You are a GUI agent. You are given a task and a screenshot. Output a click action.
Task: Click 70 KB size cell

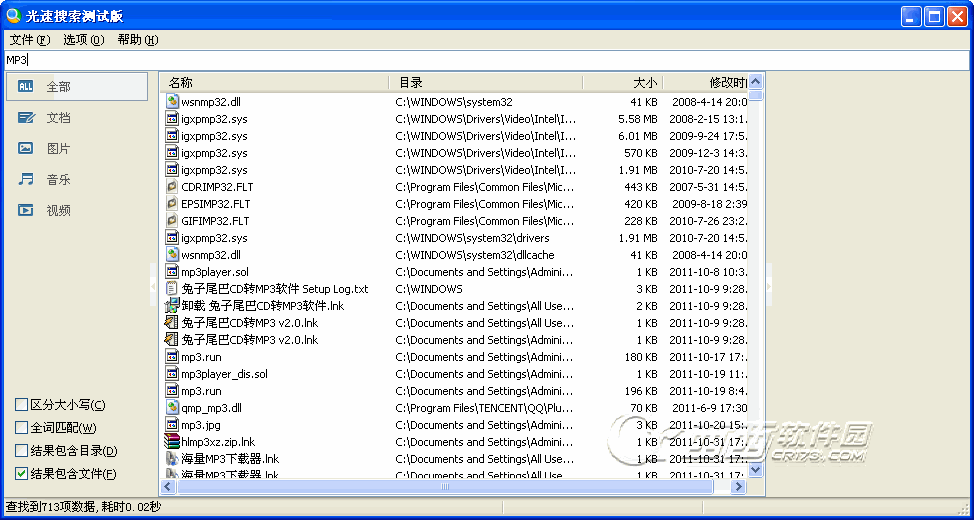click(x=644, y=408)
